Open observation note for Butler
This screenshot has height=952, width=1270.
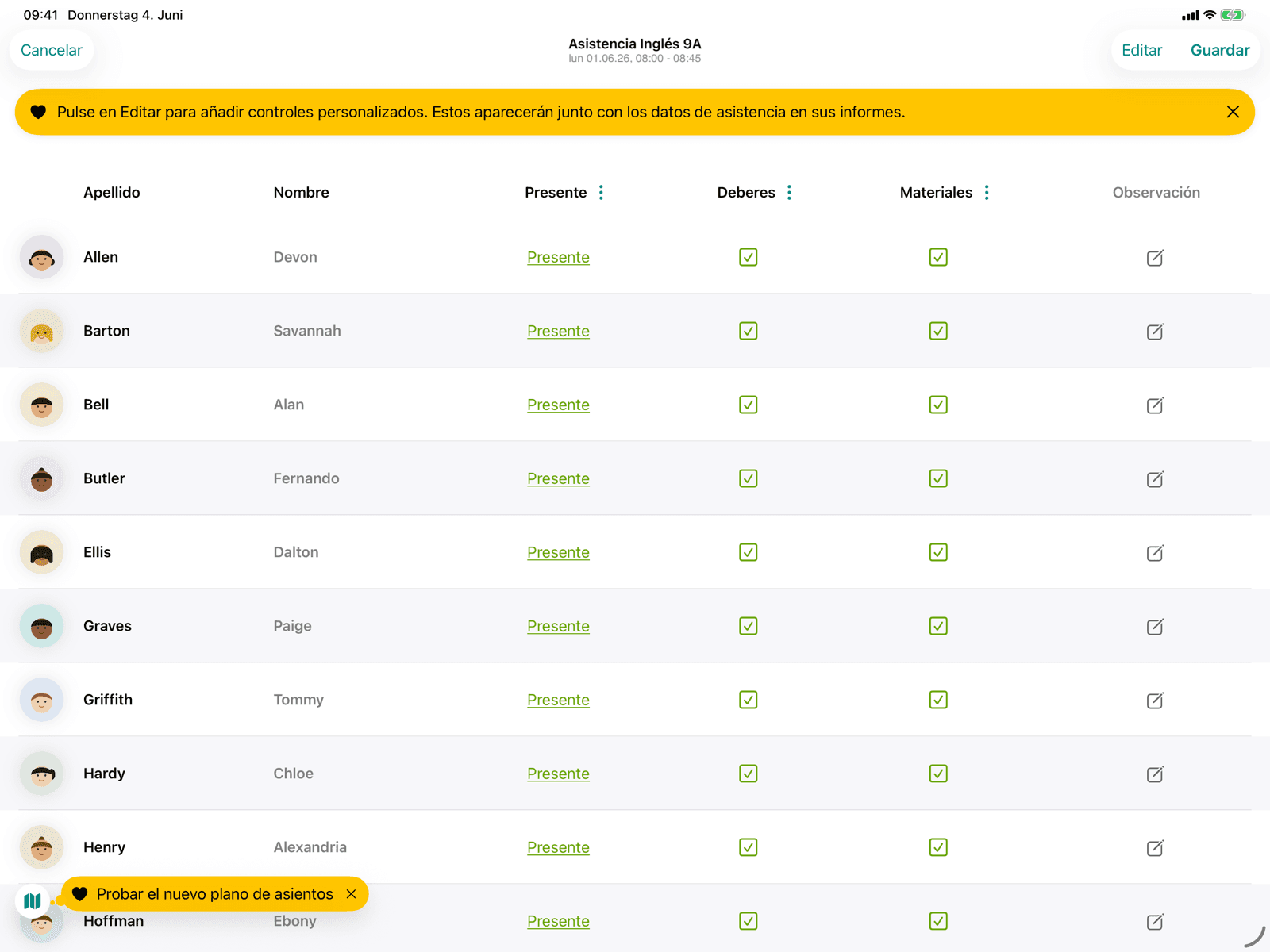[1155, 479]
